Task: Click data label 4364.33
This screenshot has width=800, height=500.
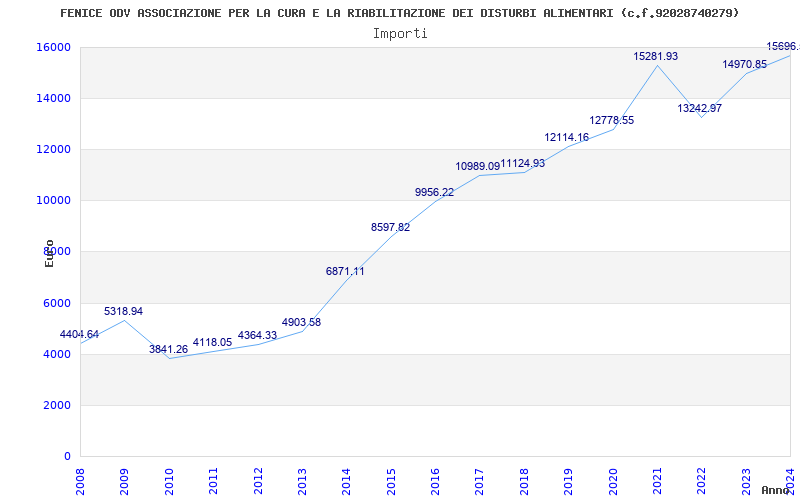Action: pos(257,336)
